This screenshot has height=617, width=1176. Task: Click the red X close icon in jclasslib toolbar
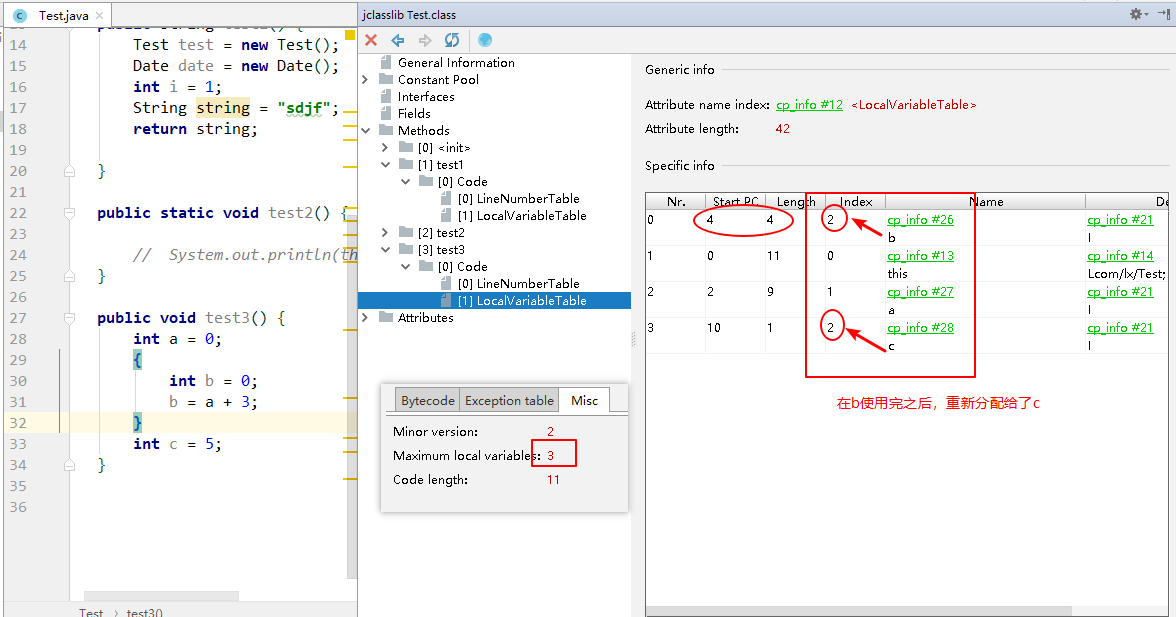pos(370,40)
